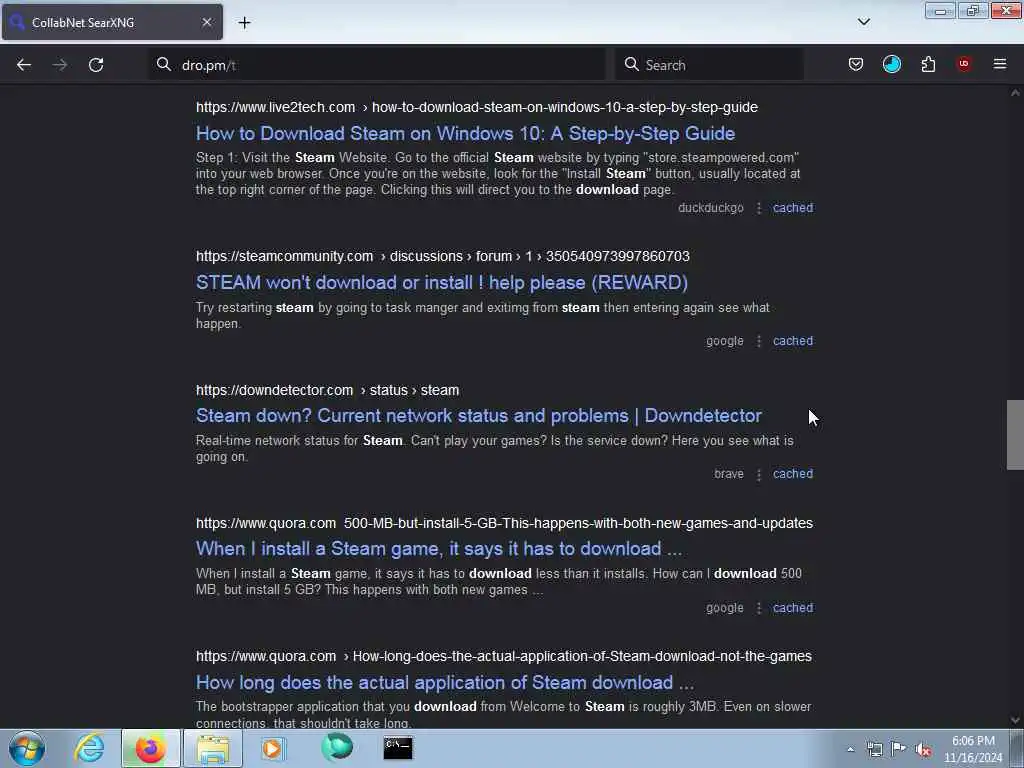Open When I install a Steam game result
Viewport: 1024px width, 768px height.
point(439,549)
